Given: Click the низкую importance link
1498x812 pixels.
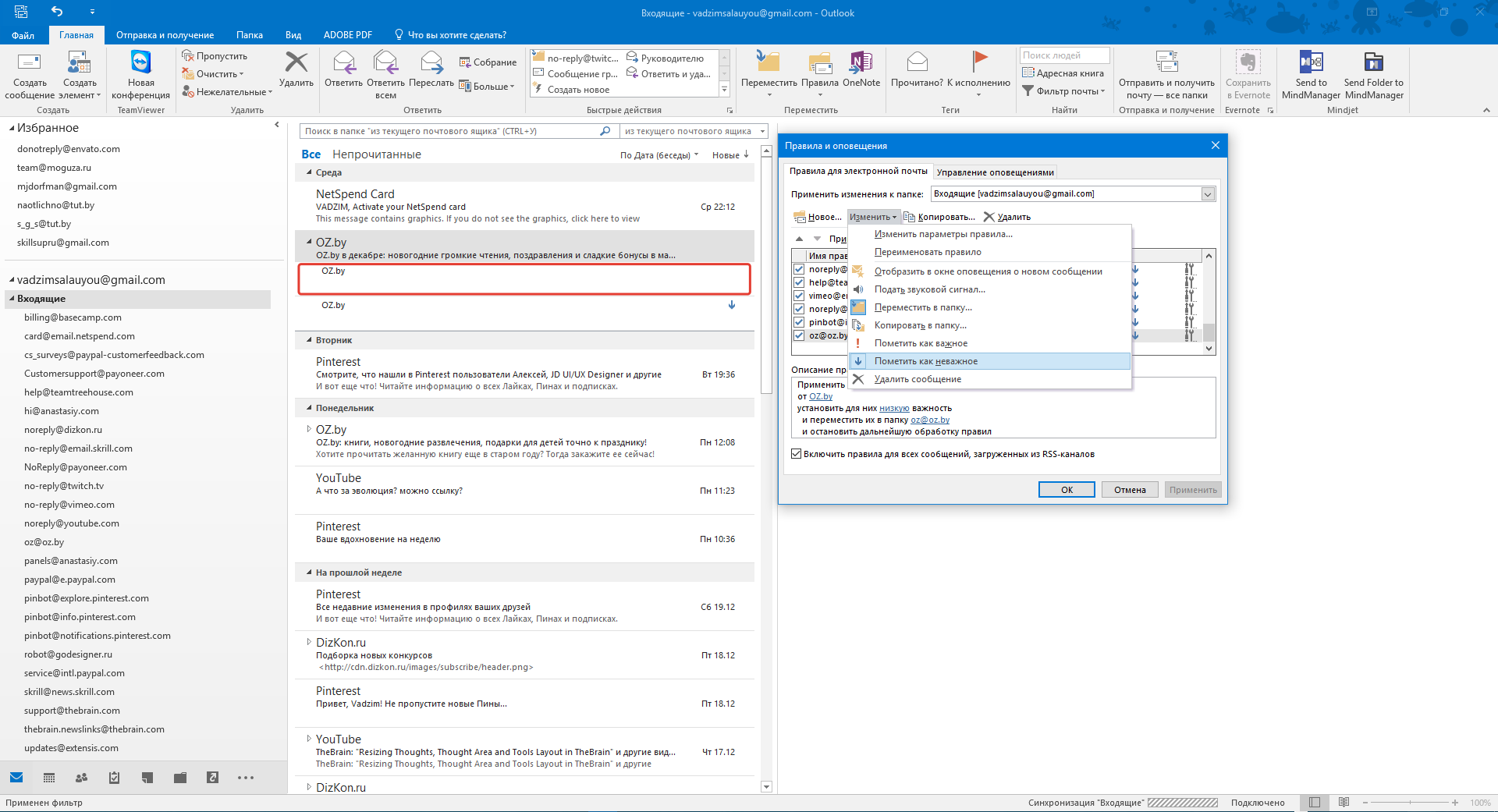Looking at the screenshot, I should [894, 408].
